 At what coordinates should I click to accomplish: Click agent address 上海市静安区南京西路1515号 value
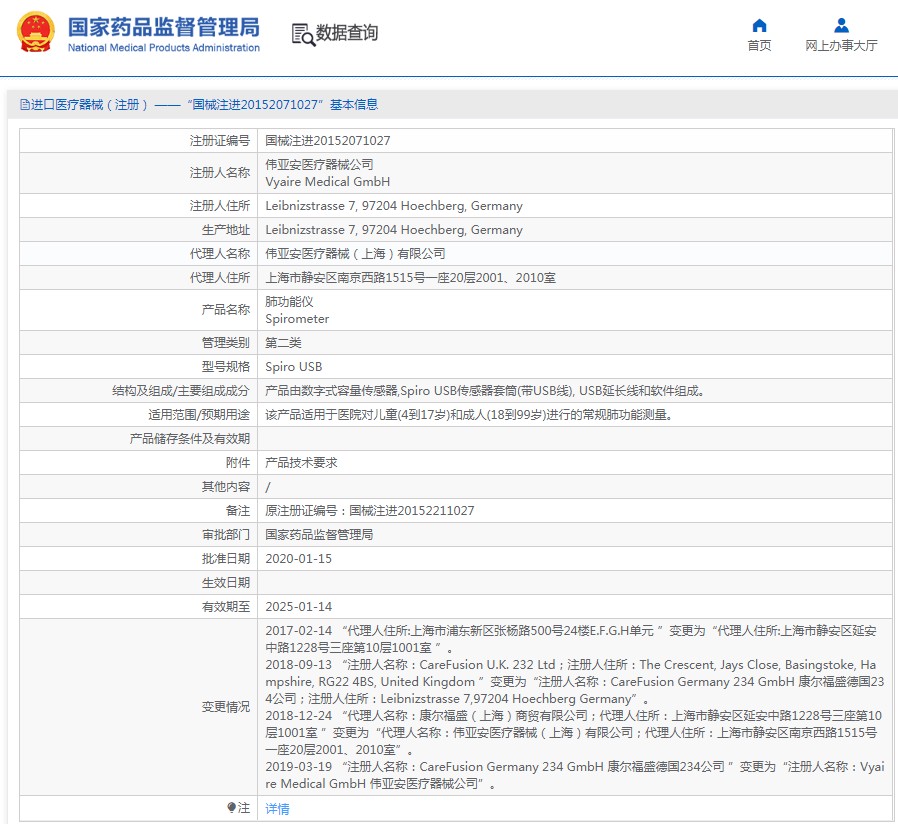tap(411, 278)
